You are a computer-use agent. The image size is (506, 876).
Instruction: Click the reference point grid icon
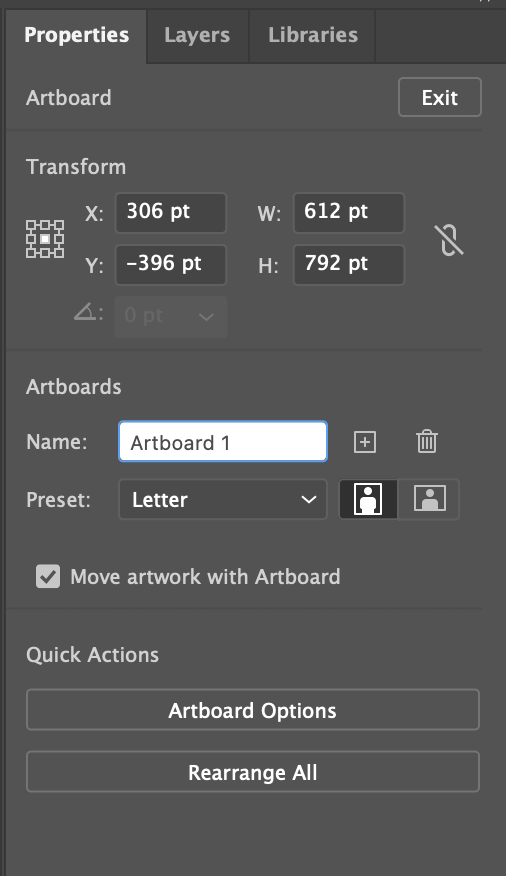45,239
